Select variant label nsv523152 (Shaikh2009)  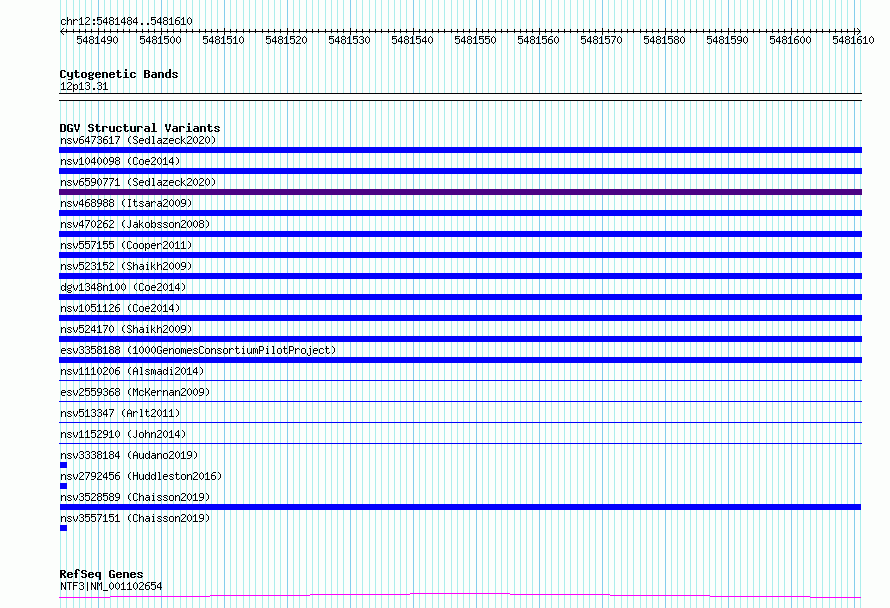pyautogui.click(x=126, y=266)
